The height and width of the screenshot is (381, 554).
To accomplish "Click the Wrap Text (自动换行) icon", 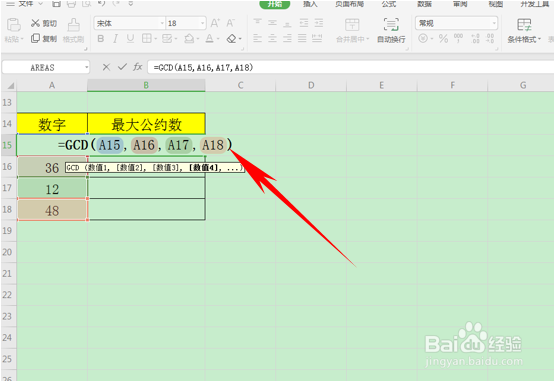I will click(x=391, y=25).
